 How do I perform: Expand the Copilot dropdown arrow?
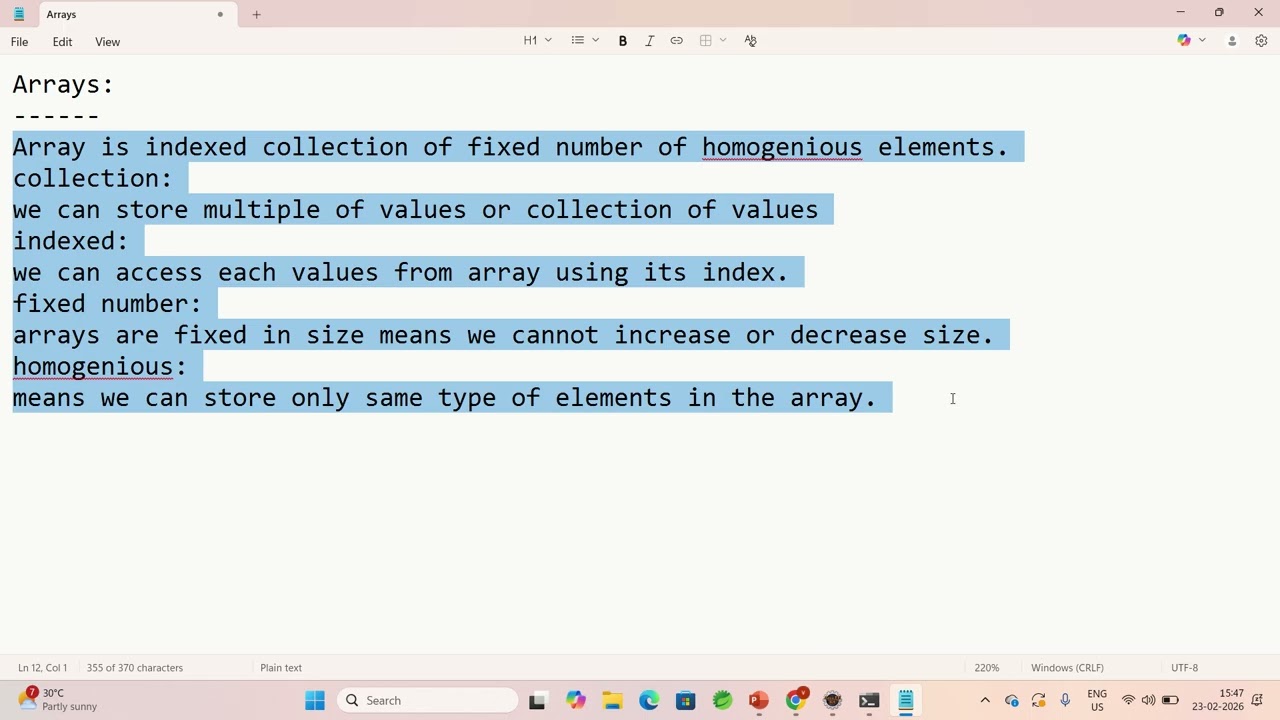(1202, 41)
